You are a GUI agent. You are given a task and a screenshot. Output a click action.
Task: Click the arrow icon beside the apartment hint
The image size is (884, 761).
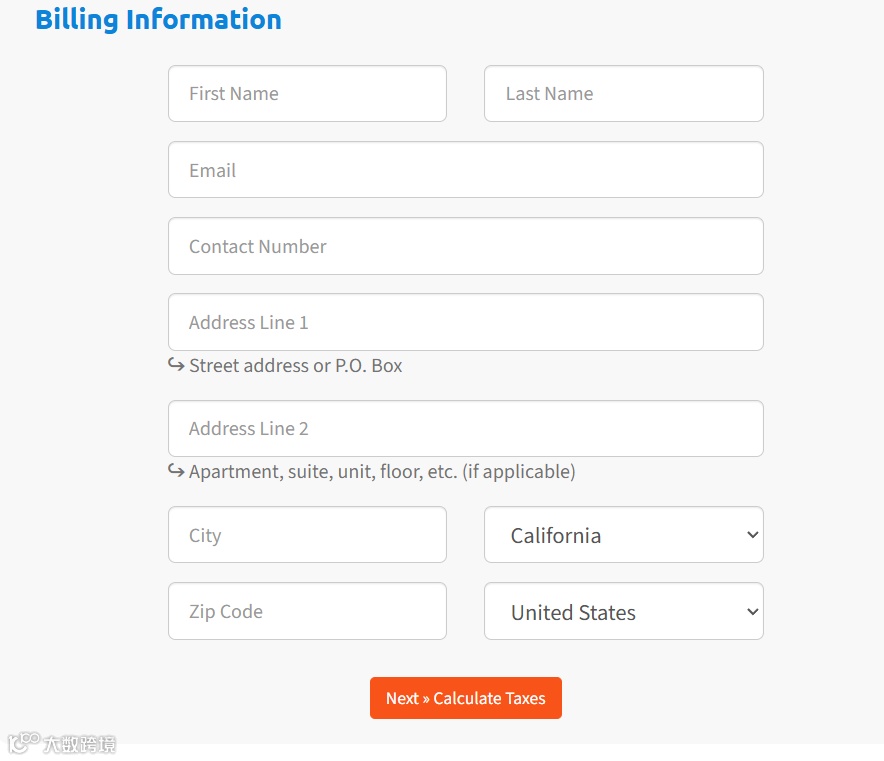coord(176,471)
